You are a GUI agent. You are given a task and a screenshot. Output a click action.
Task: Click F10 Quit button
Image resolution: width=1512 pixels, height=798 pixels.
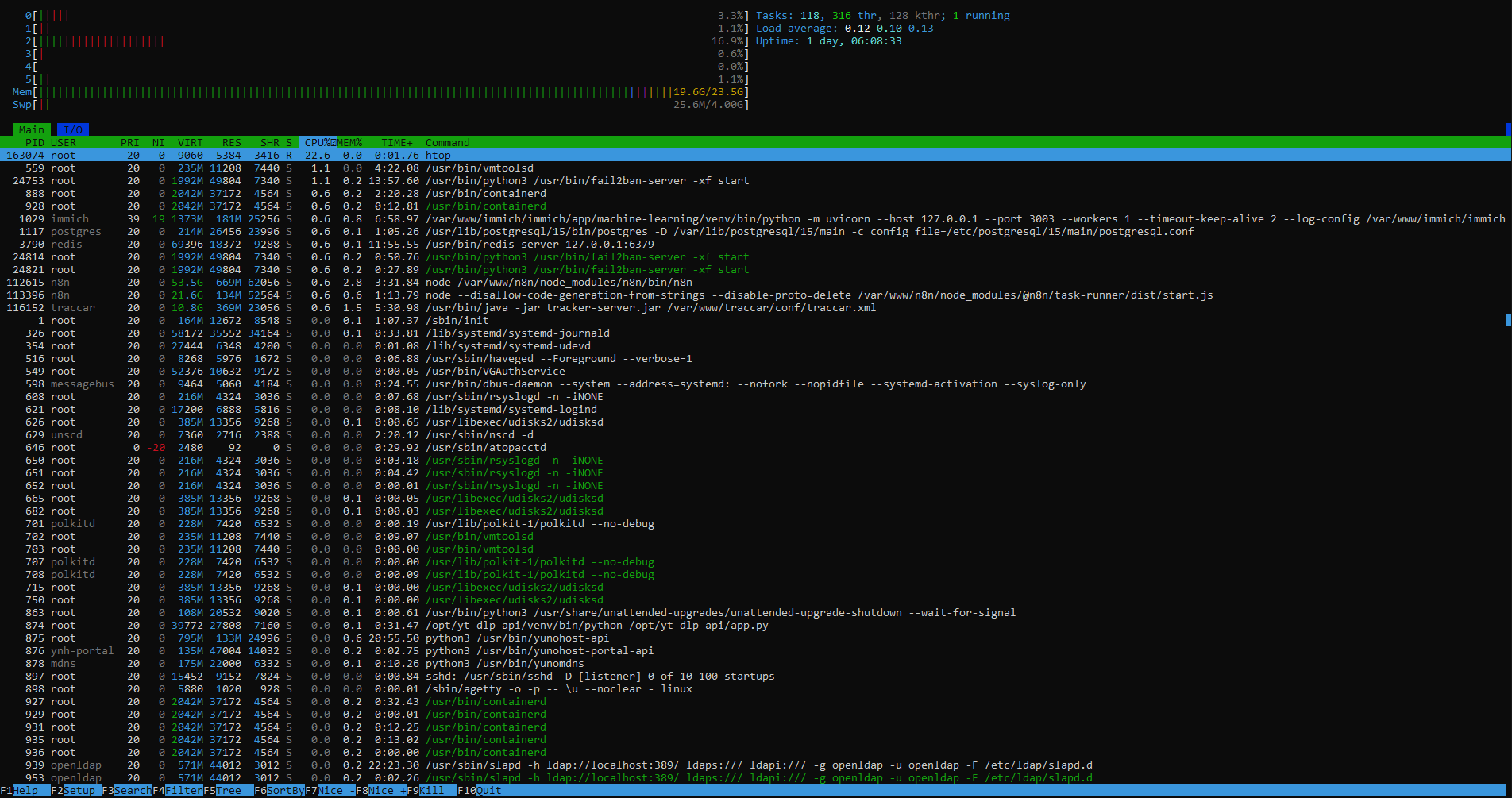480,791
